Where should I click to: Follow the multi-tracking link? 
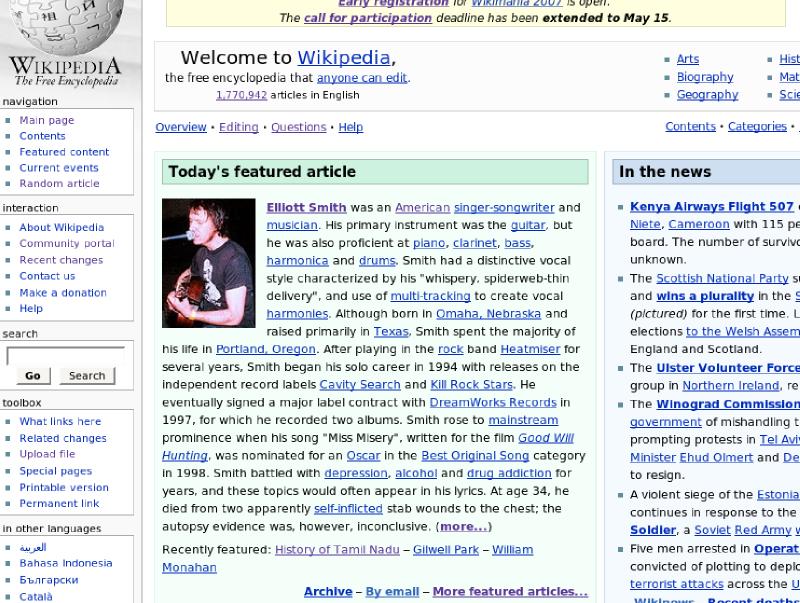(431, 296)
